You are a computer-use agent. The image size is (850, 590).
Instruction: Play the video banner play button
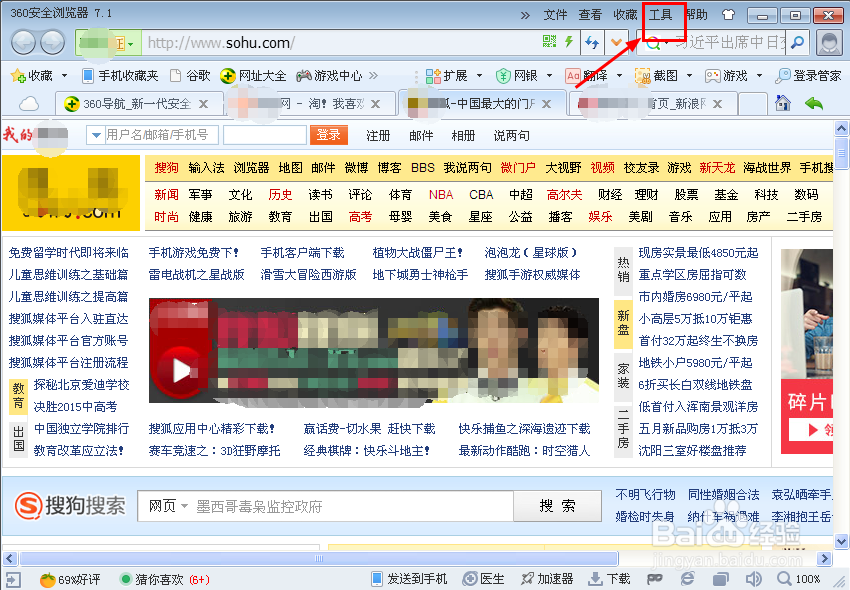coord(181,371)
